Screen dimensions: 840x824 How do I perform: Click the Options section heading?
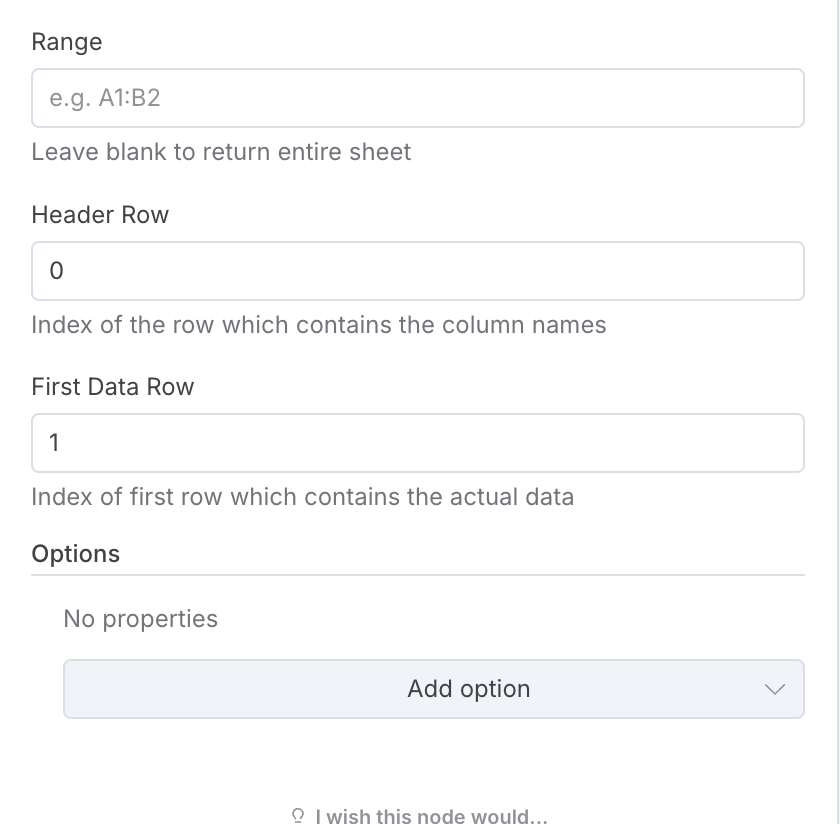tap(76, 554)
